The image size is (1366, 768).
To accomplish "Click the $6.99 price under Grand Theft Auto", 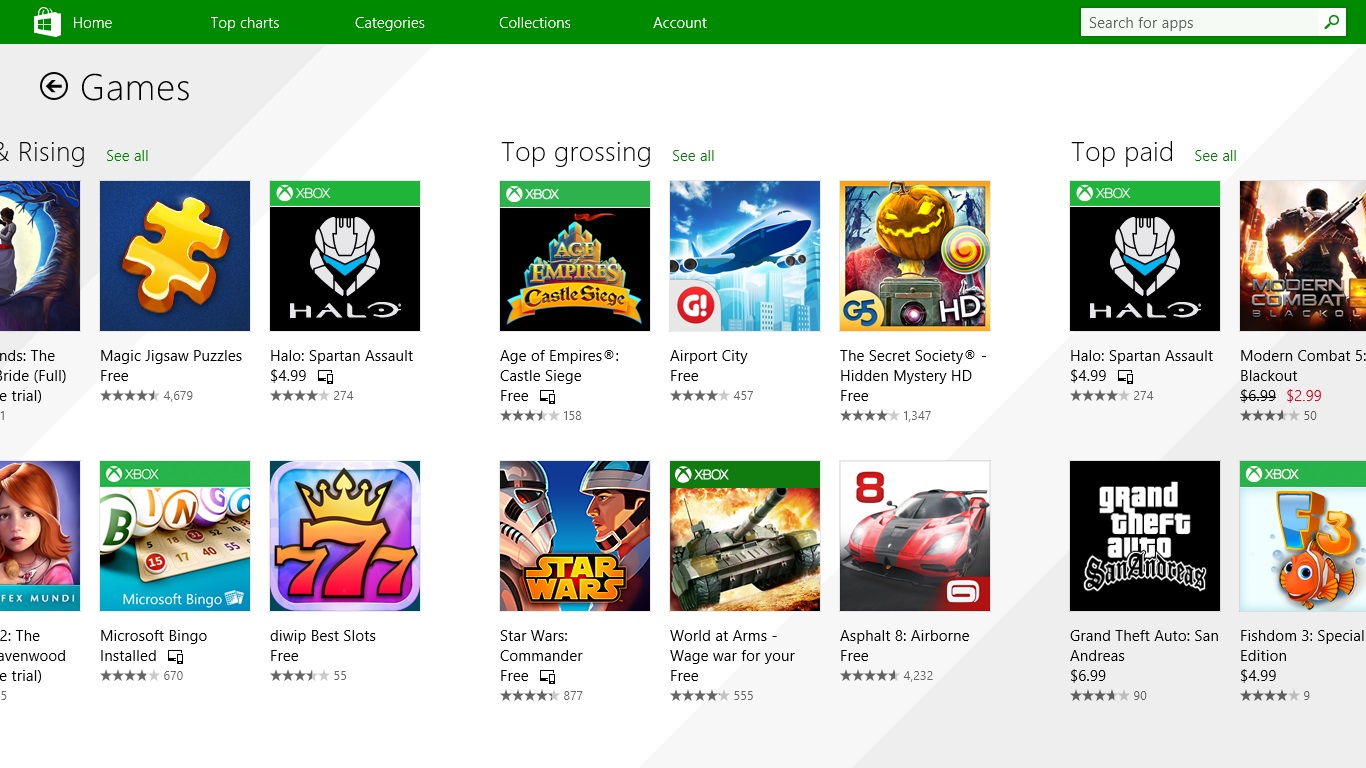I will tap(1088, 676).
